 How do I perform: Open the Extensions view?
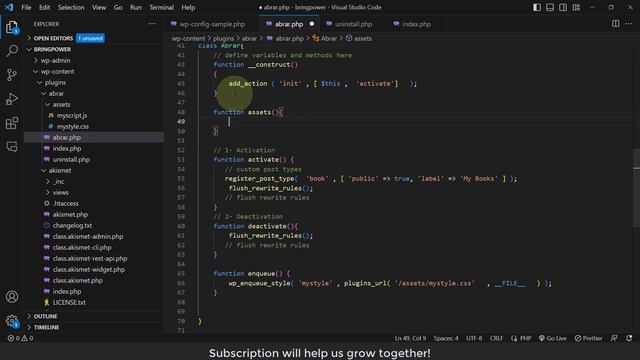pos(12,123)
